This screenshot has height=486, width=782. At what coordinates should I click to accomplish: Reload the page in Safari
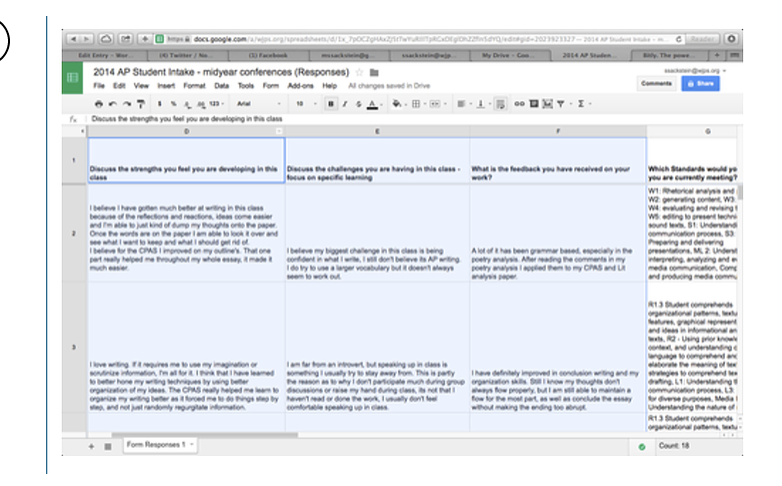(678, 39)
